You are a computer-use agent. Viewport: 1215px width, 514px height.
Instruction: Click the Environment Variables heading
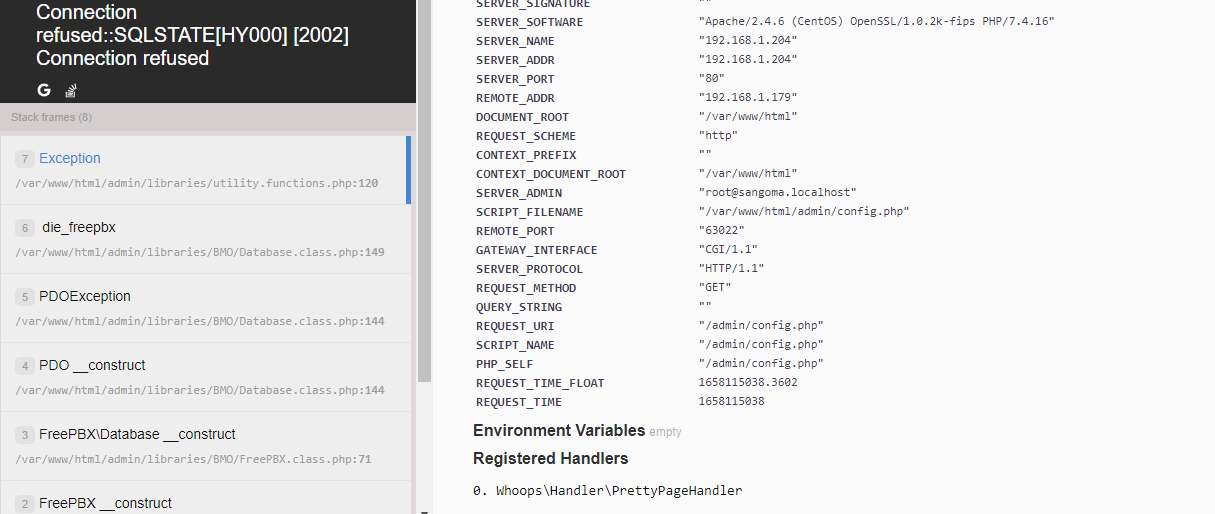coord(559,431)
